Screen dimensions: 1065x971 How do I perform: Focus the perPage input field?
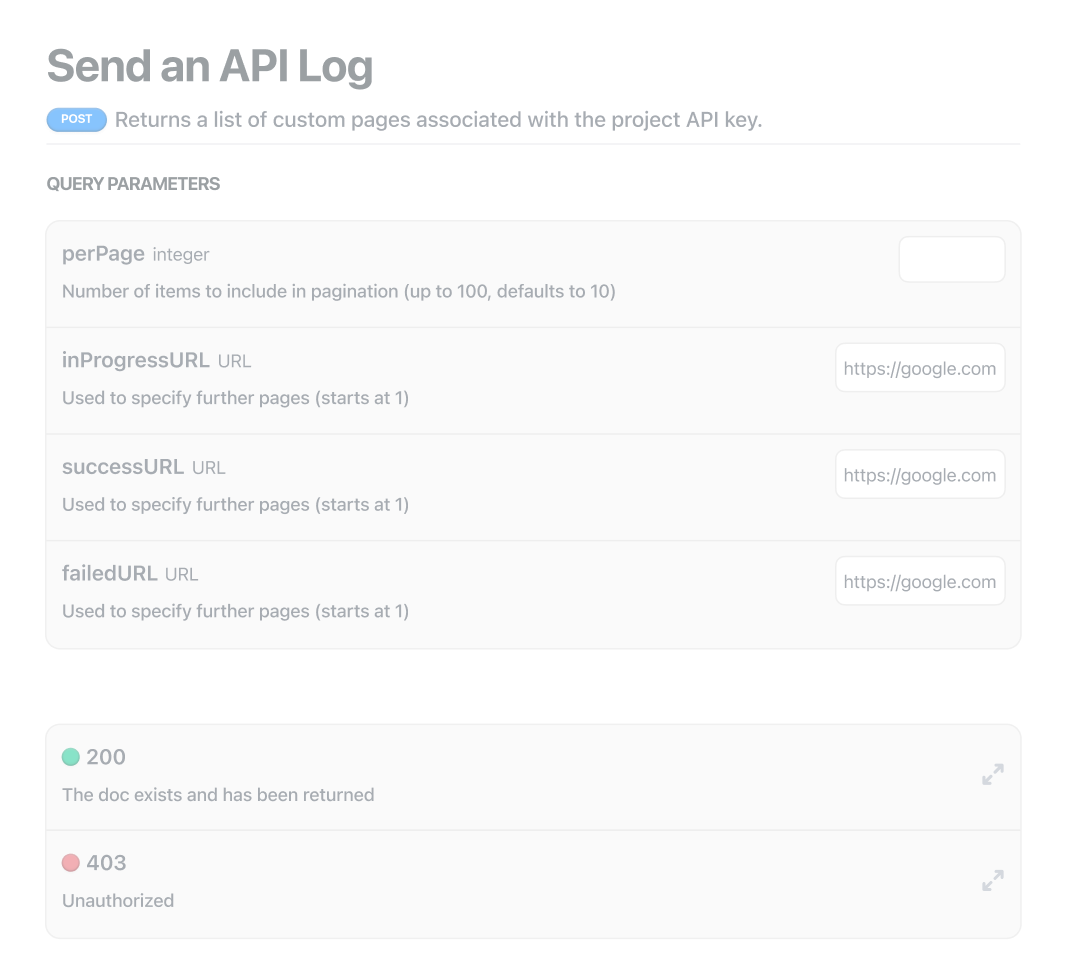(951, 260)
